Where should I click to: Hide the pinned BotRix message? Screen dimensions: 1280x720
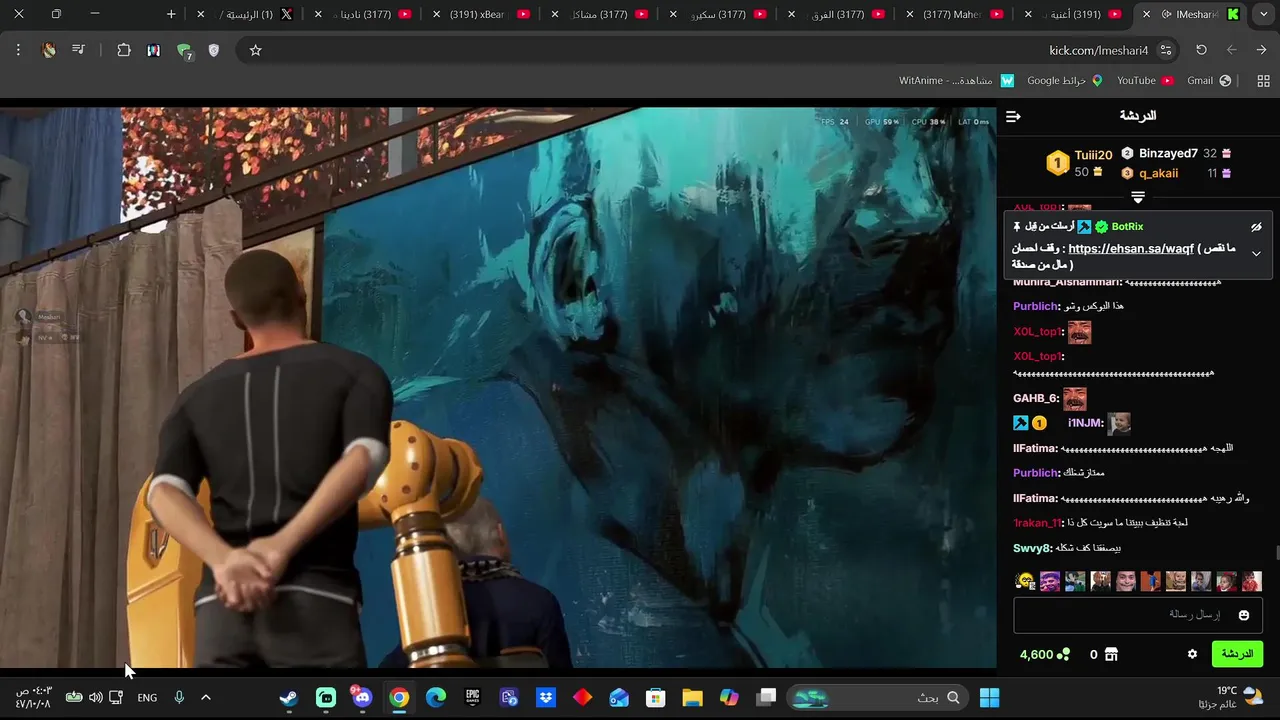1256,227
